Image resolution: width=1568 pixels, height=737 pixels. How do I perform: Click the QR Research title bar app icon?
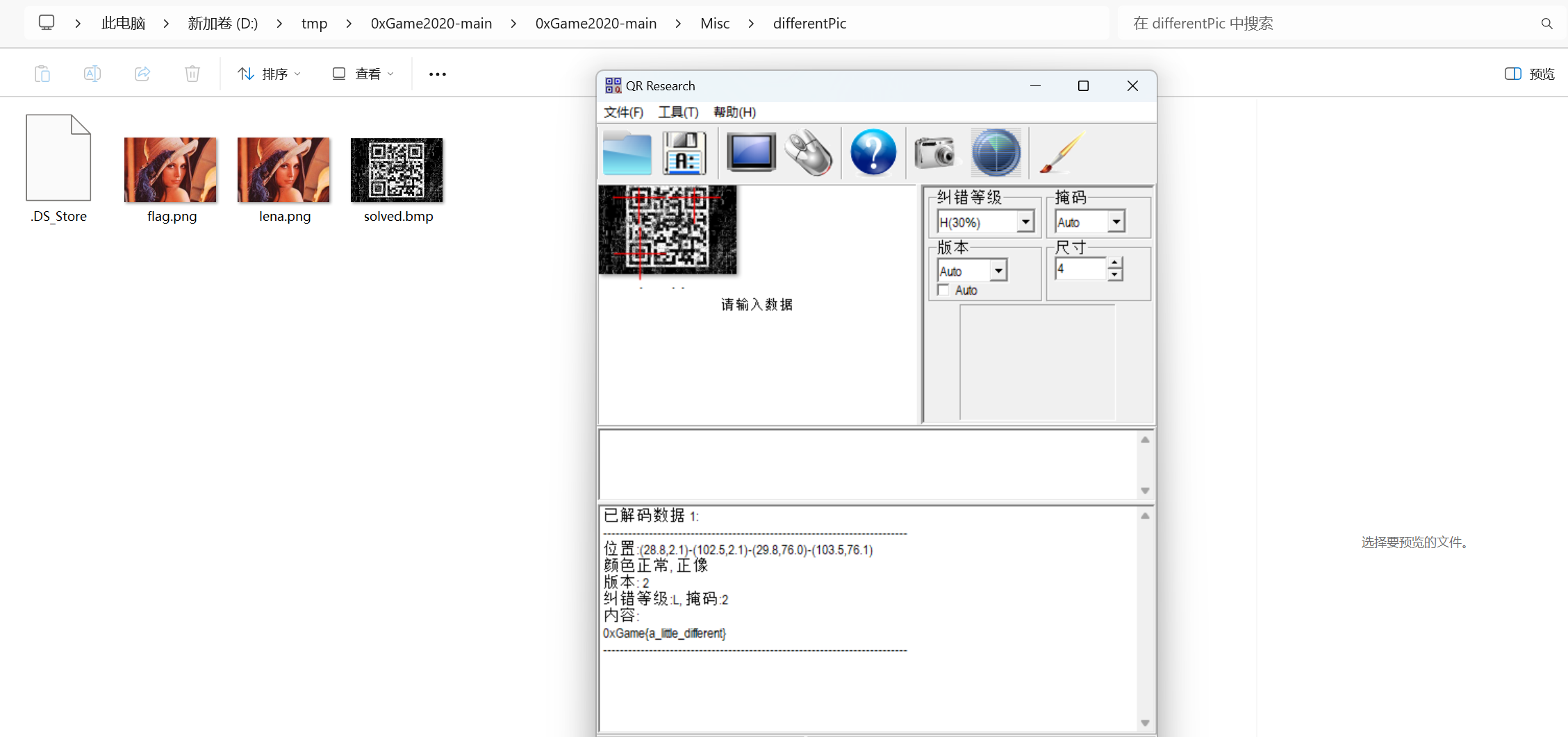point(613,85)
